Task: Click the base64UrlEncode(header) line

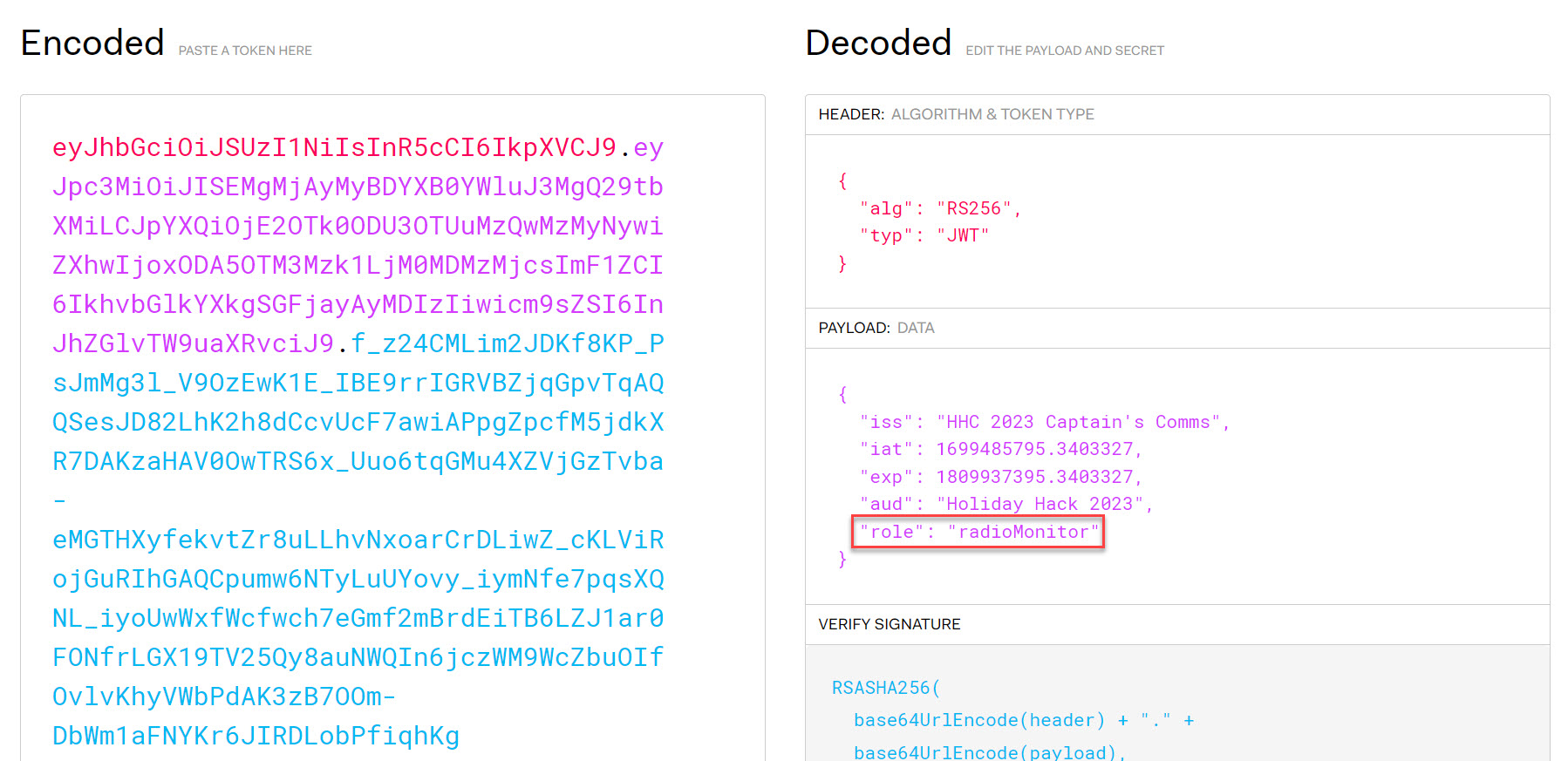Action: coord(1024,720)
